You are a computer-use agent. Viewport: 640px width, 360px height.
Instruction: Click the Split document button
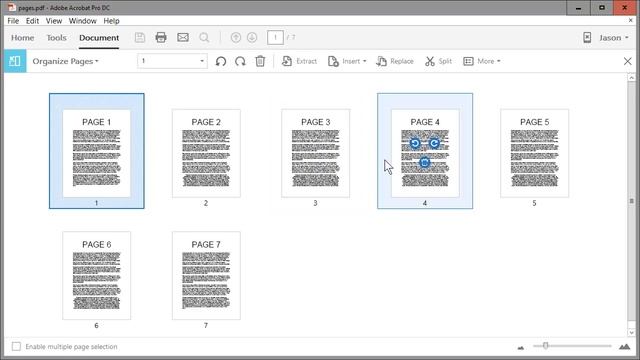[x=438, y=61]
